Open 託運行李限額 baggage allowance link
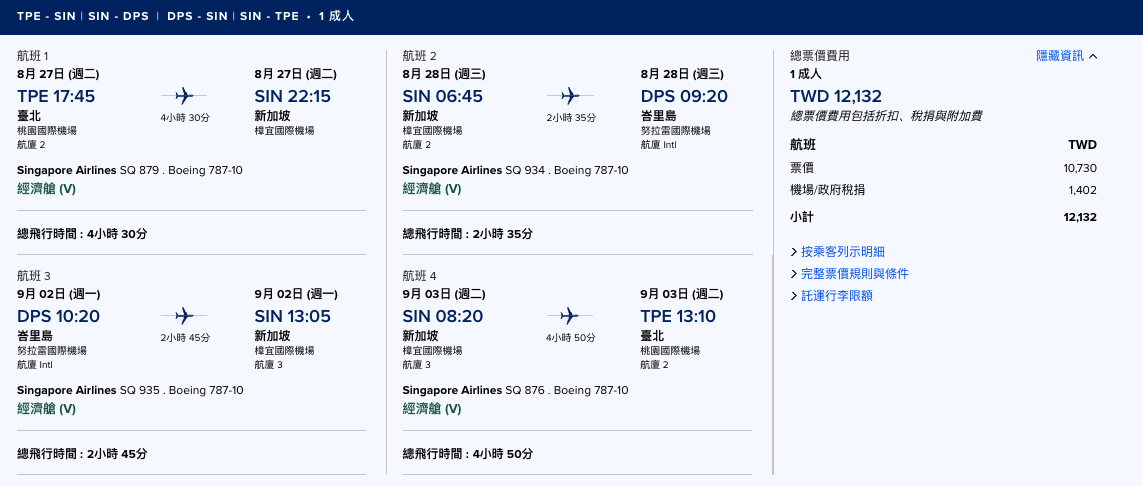Image resolution: width=1143 pixels, height=486 pixels. [836, 296]
